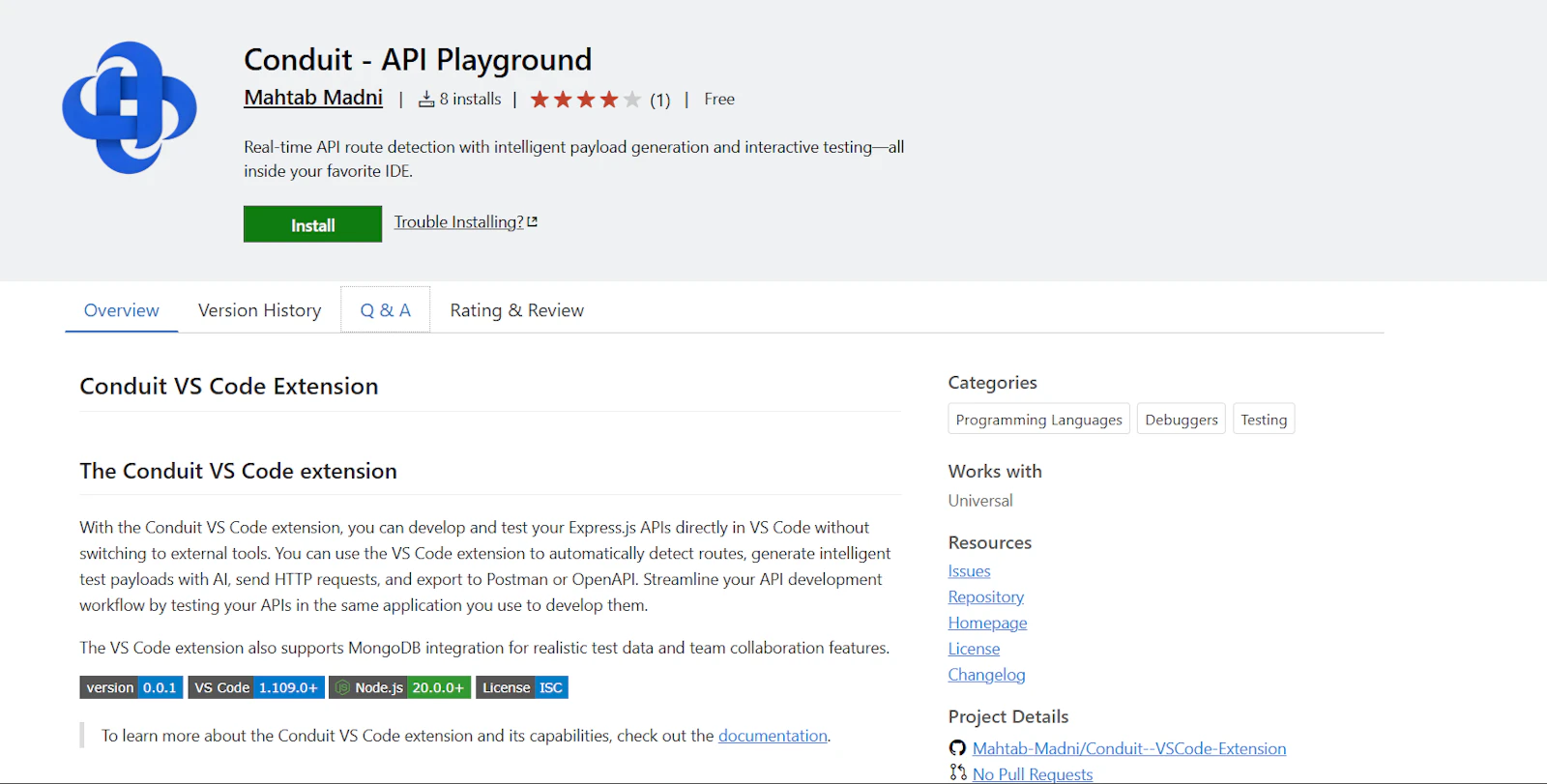Click the 'Conduit VS Code Extension' heading
The height and width of the screenshot is (784, 1547).
[229, 386]
